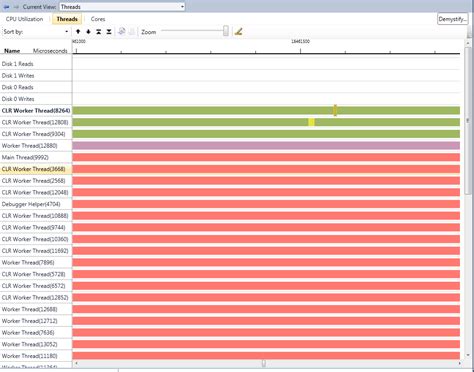Move selected thread down
The height and width of the screenshot is (372, 474).
pyautogui.click(x=88, y=32)
